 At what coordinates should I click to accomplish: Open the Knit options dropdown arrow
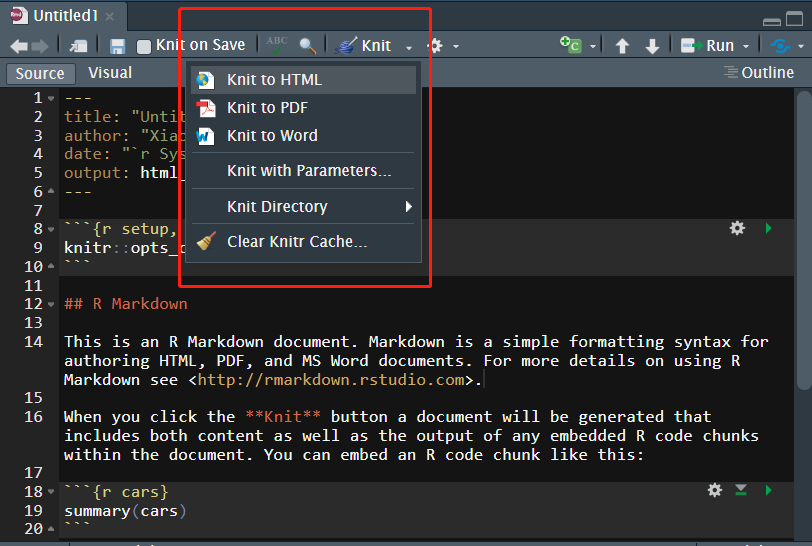tap(409, 47)
